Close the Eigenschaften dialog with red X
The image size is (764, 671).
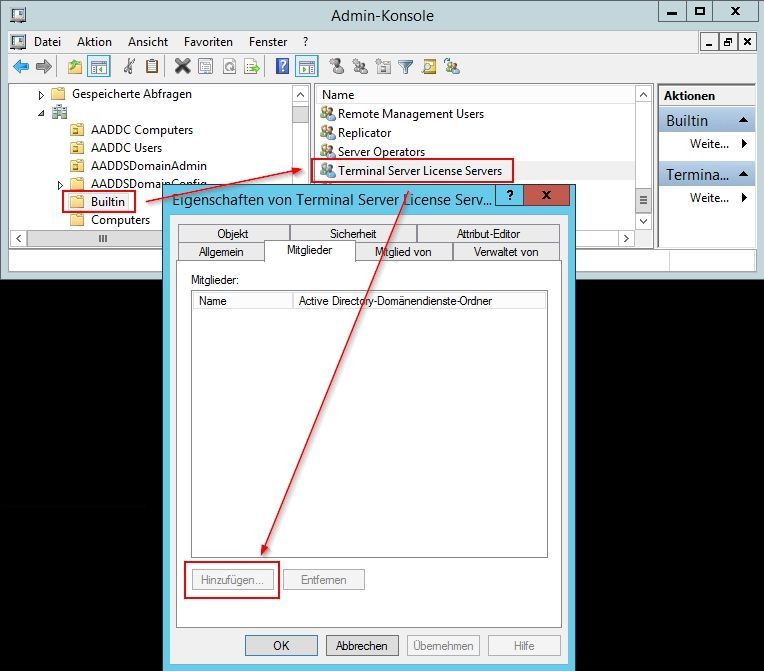(546, 195)
